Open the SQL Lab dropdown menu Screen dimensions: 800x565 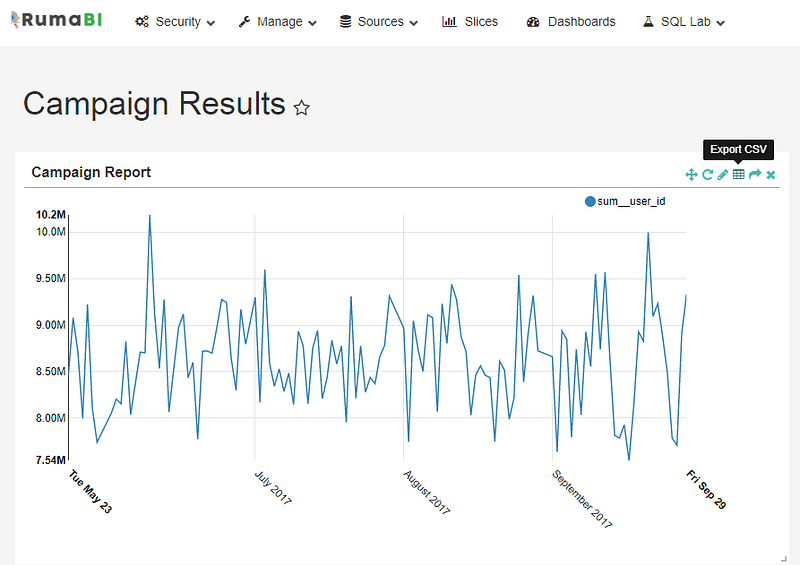coord(684,22)
